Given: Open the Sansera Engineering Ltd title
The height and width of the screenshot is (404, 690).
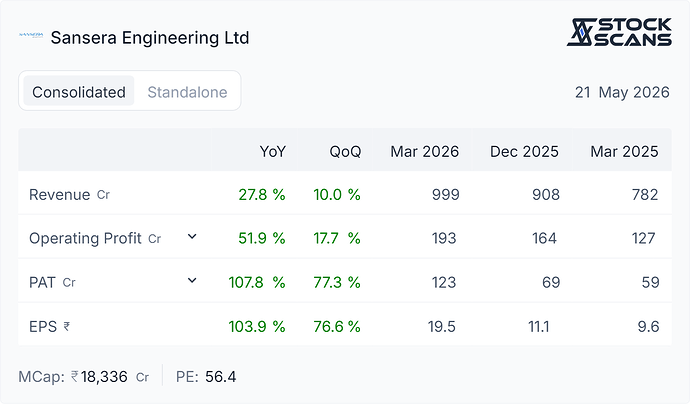Looking at the screenshot, I should click(x=150, y=37).
